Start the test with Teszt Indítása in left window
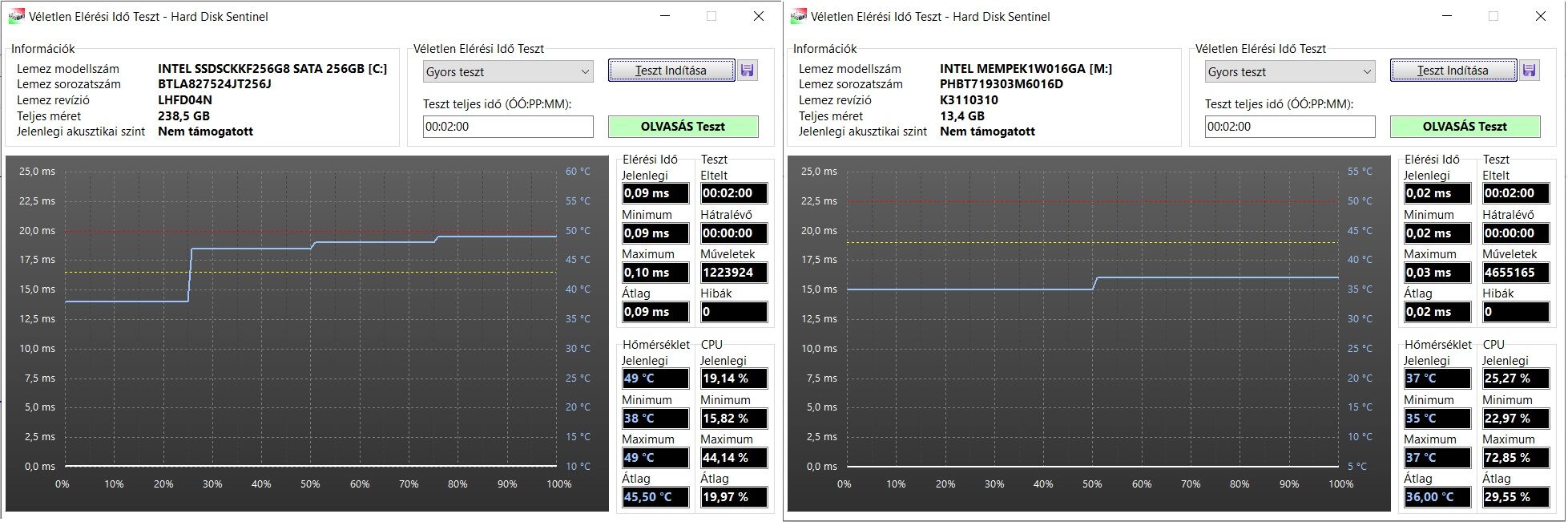The width and height of the screenshot is (1568, 522). coord(671,71)
